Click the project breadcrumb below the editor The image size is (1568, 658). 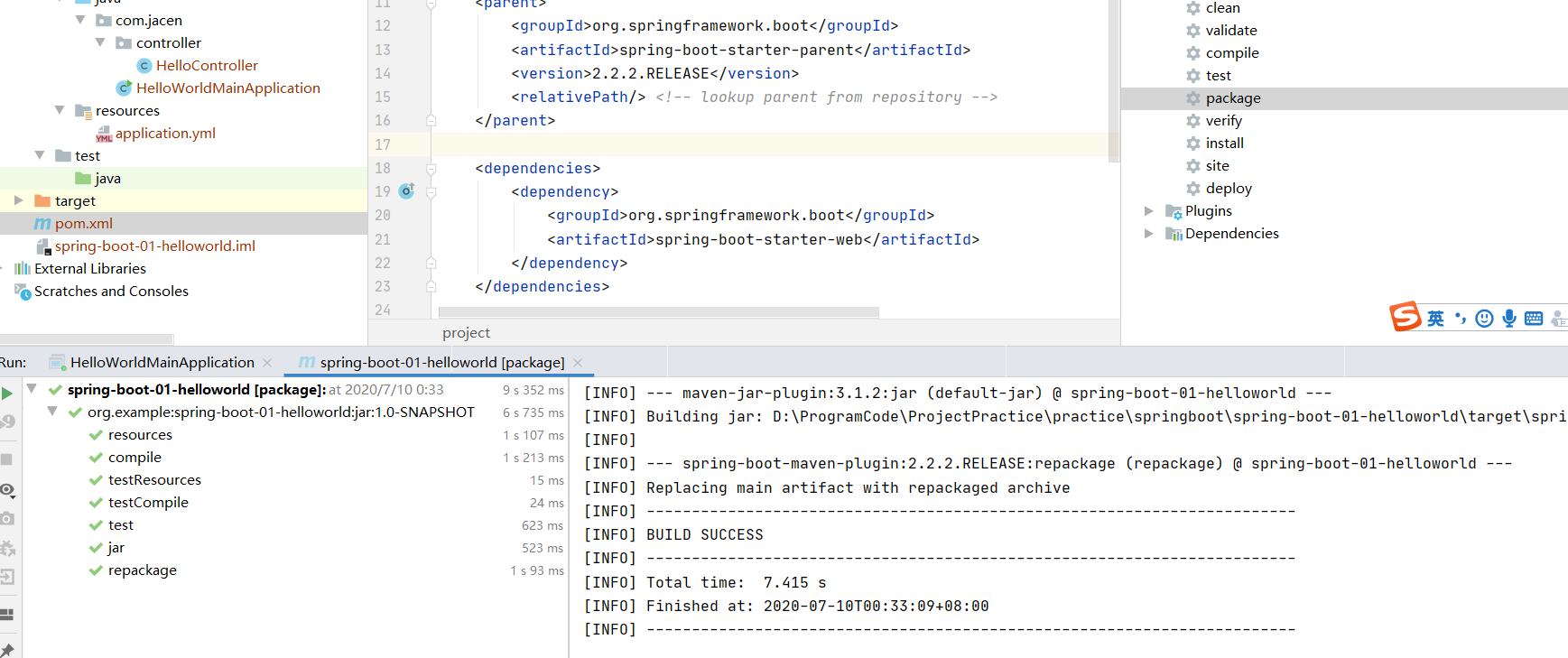click(x=466, y=333)
